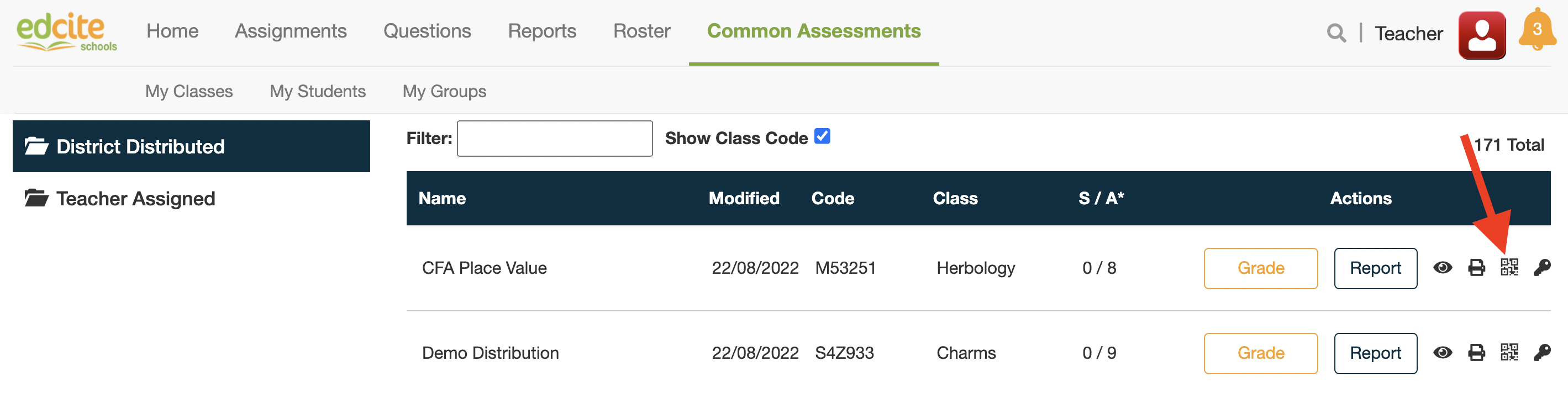The image size is (1568, 393).
Task: Open the My Students submenu link
Action: (317, 91)
